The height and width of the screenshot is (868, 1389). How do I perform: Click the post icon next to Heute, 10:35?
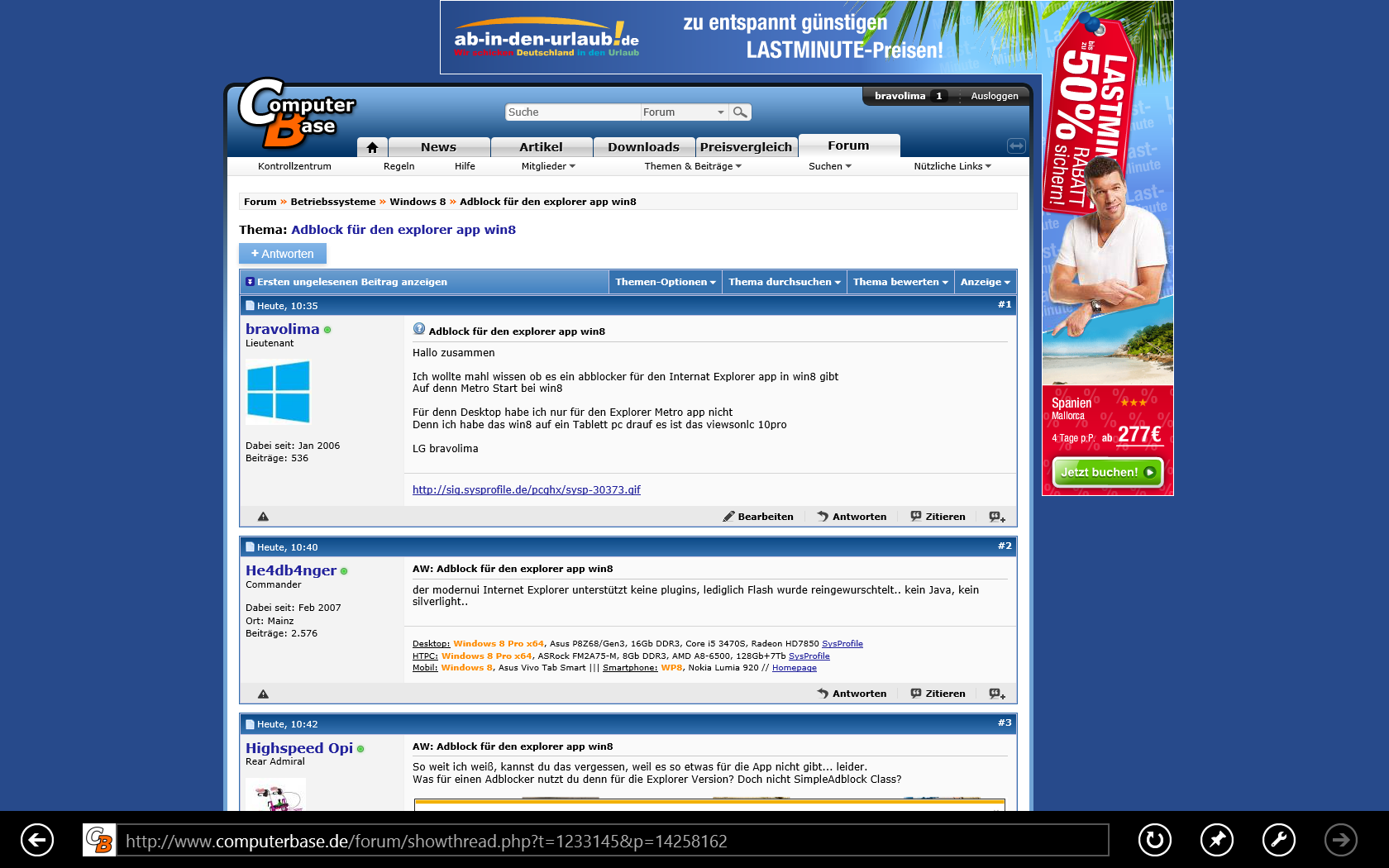pyautogui.click(x=250, y=306)
